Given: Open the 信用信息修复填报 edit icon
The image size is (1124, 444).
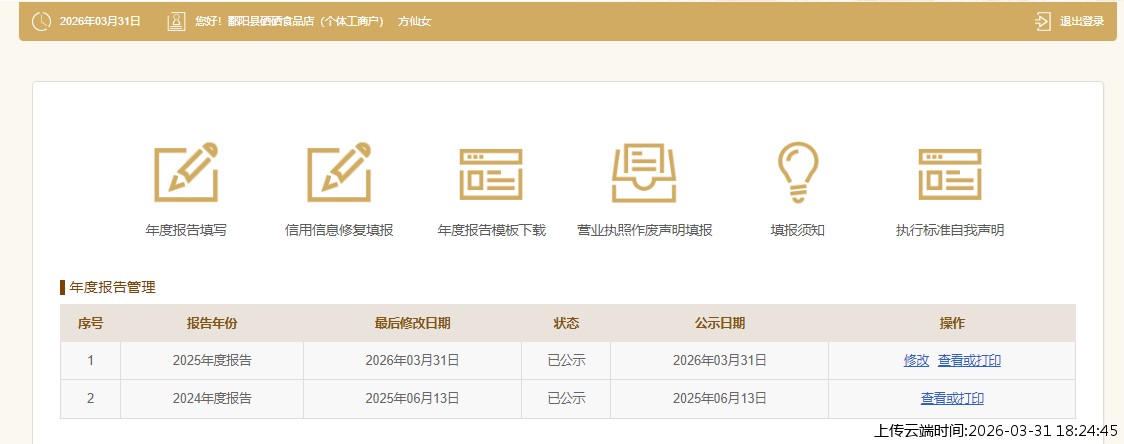Looking at the screenshot, I should tap(339, 173).
